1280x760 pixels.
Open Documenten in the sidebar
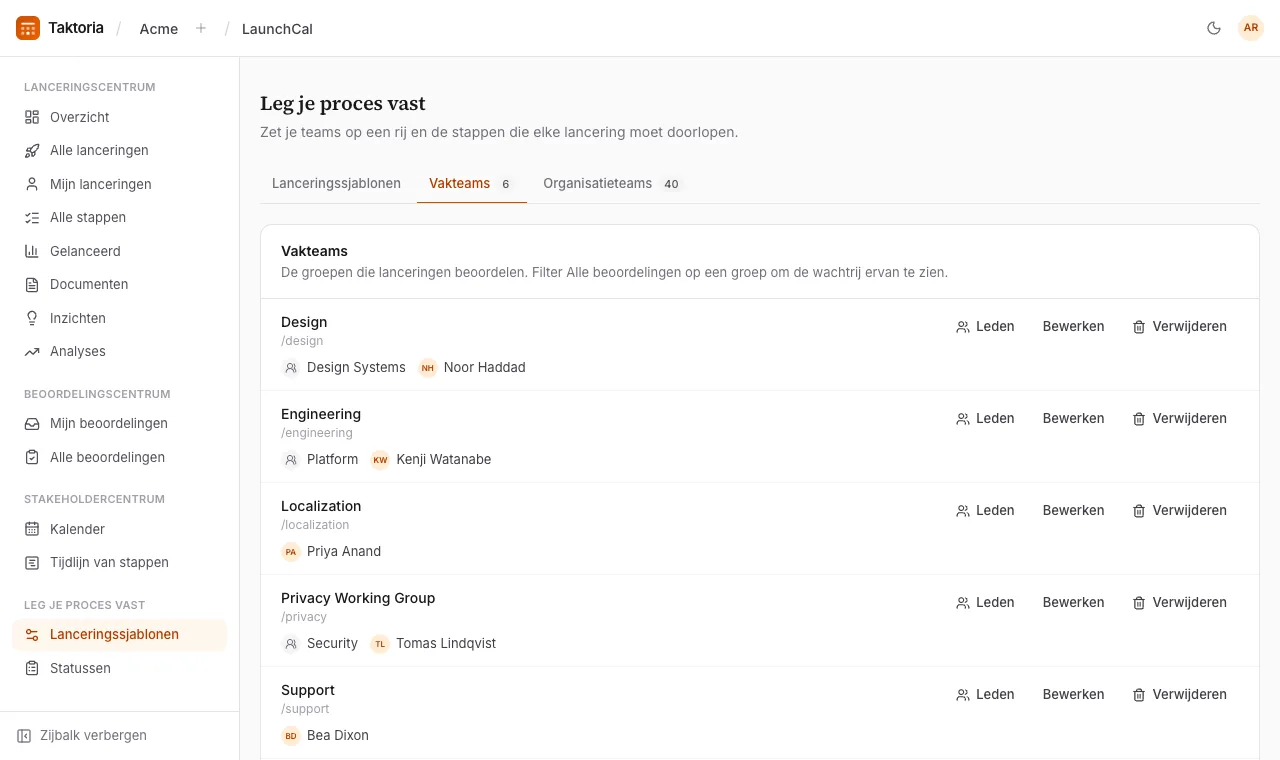[x=119, y=284]
